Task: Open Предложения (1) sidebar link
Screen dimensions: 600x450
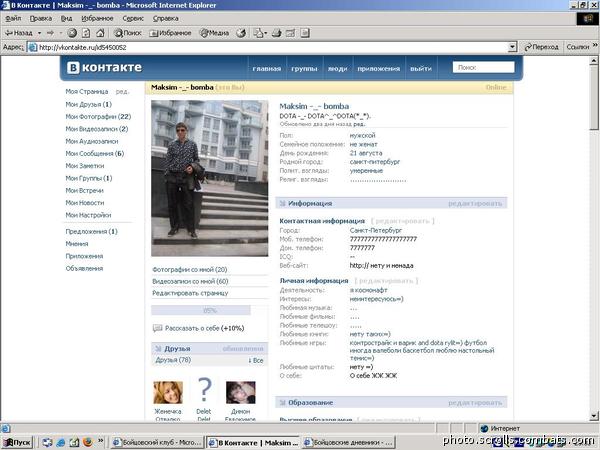Action: [91, 232]
